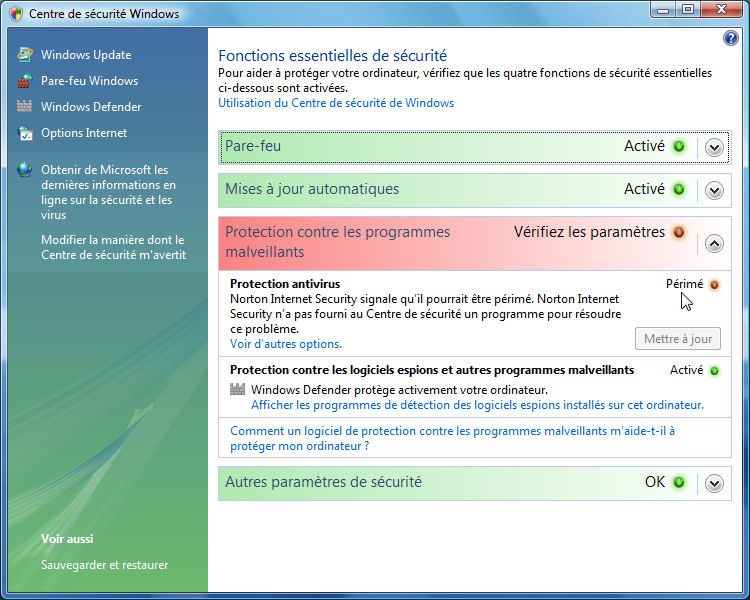Open help with the blue question mark icon
The image size is (750, 600).
[730, 38]
